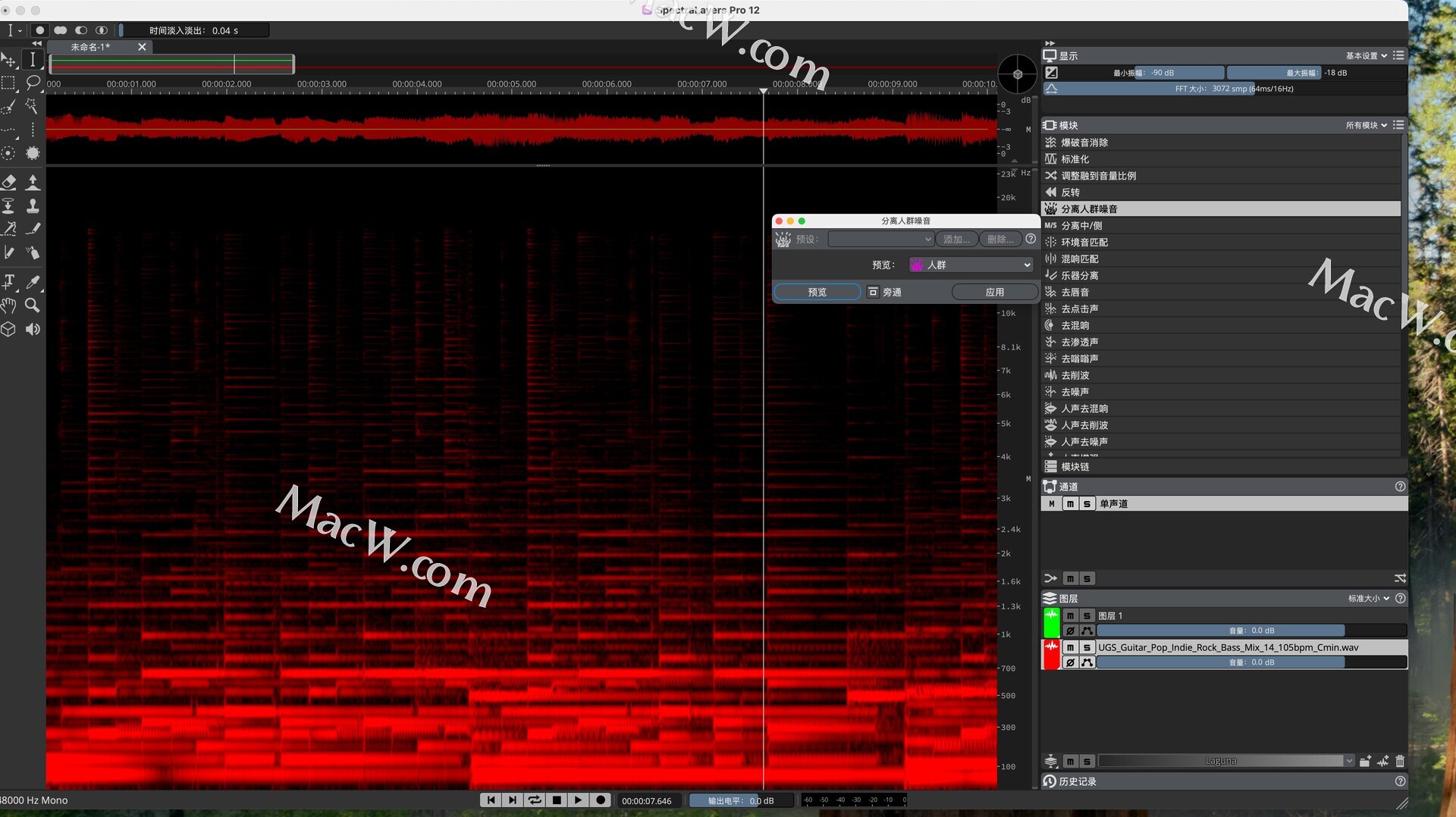Switch to the 未命名-1* document tab
1456x817 pixels.
(91, 47)
